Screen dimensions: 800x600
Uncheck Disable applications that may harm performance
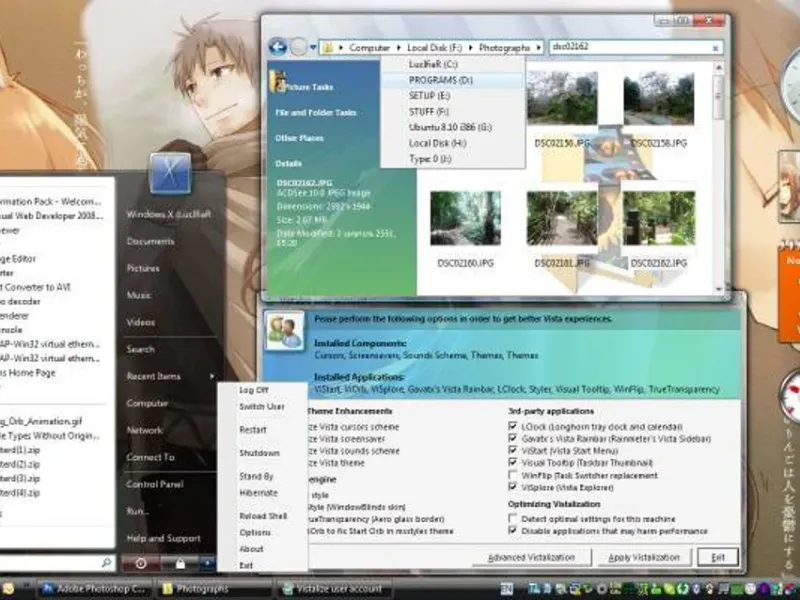pos(513,531)
